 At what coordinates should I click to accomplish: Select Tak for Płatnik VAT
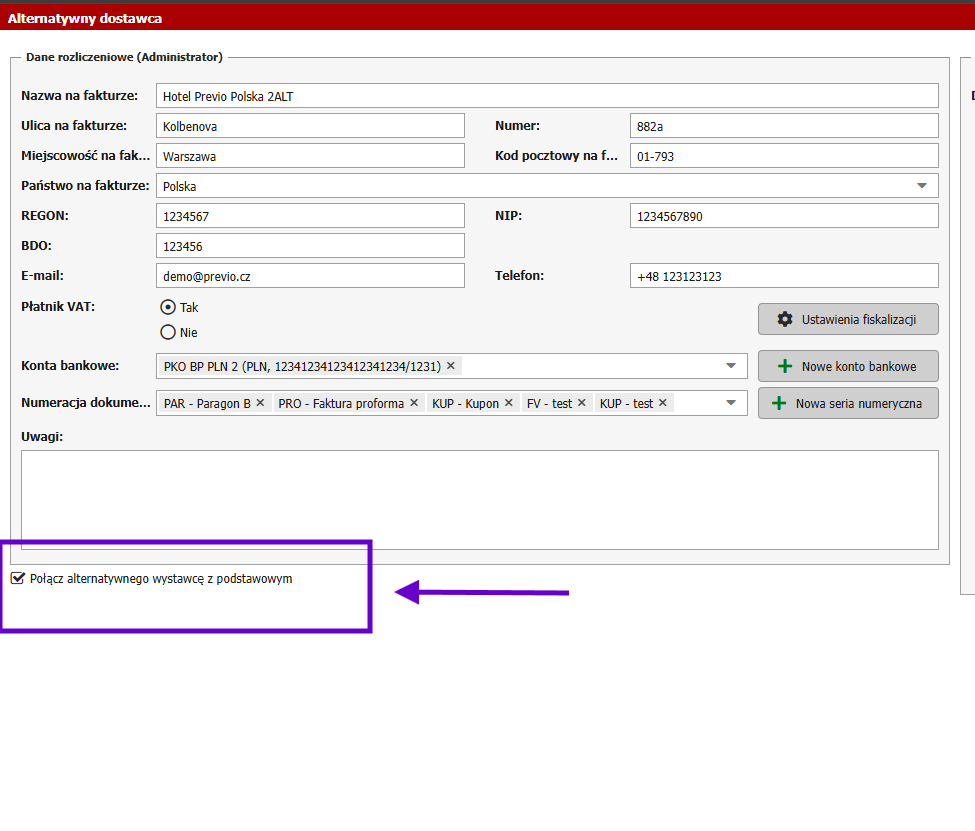click(x=168, y=308)
